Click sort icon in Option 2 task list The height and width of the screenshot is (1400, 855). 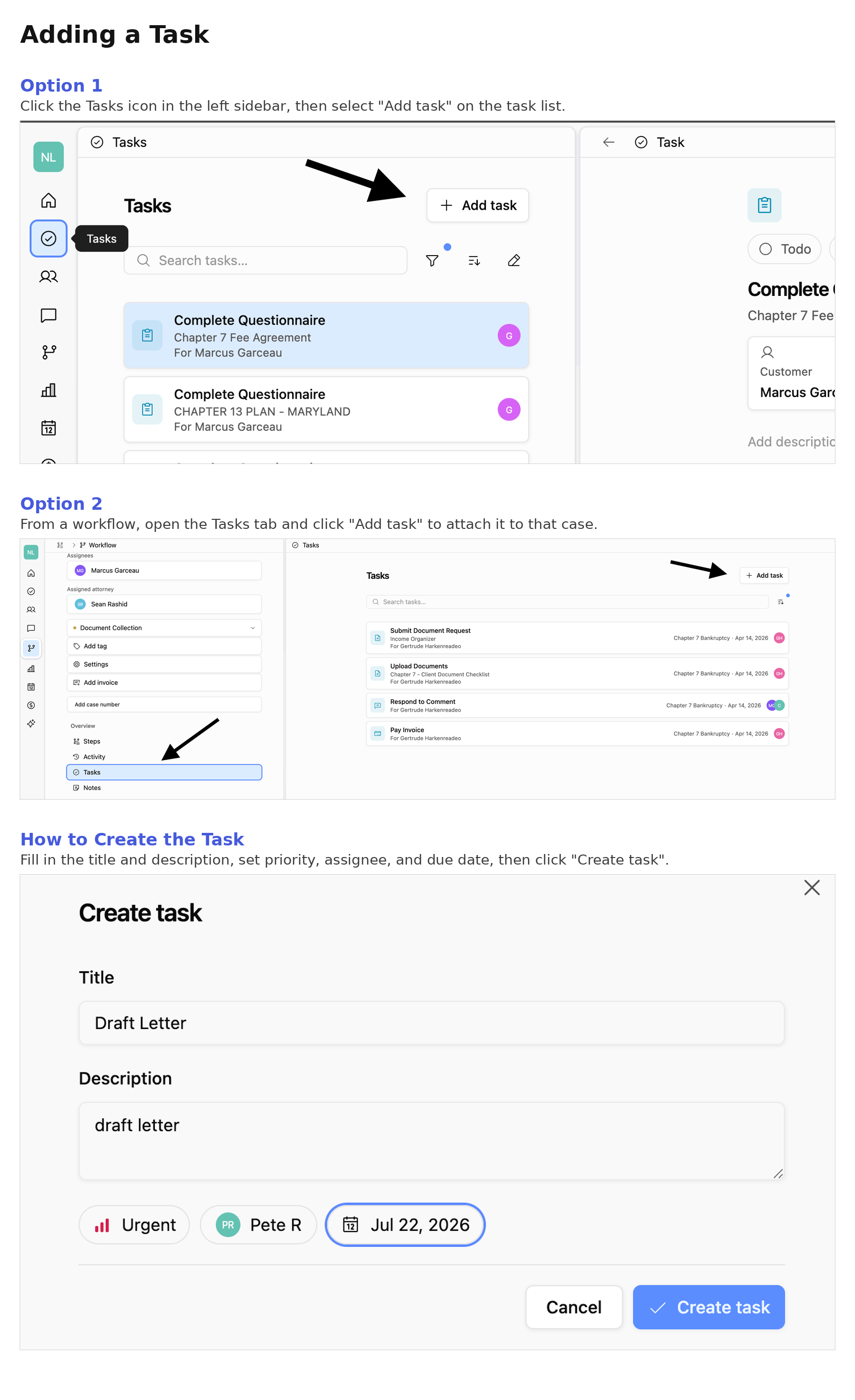(x=781, y=602)
